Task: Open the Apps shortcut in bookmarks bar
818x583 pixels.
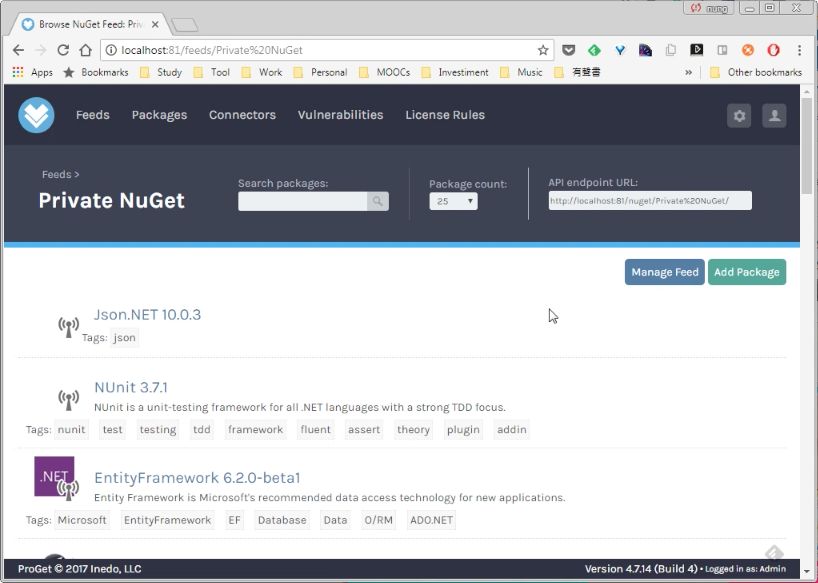Action: pos(32,72)
